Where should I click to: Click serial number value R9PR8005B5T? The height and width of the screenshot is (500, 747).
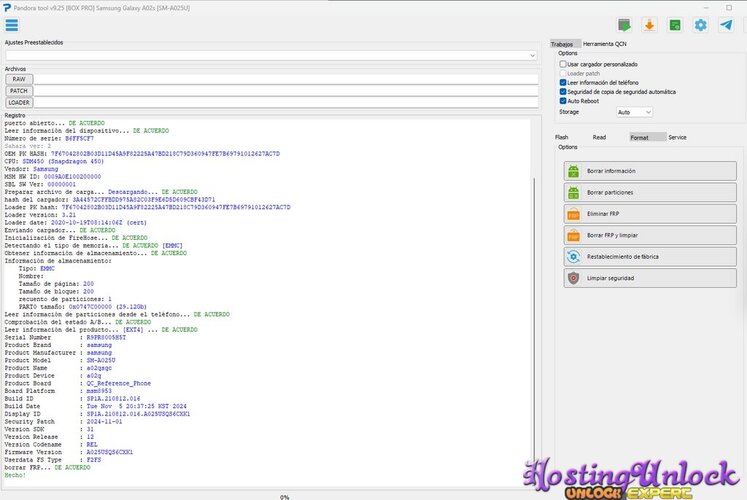click(x=106, y=338)
